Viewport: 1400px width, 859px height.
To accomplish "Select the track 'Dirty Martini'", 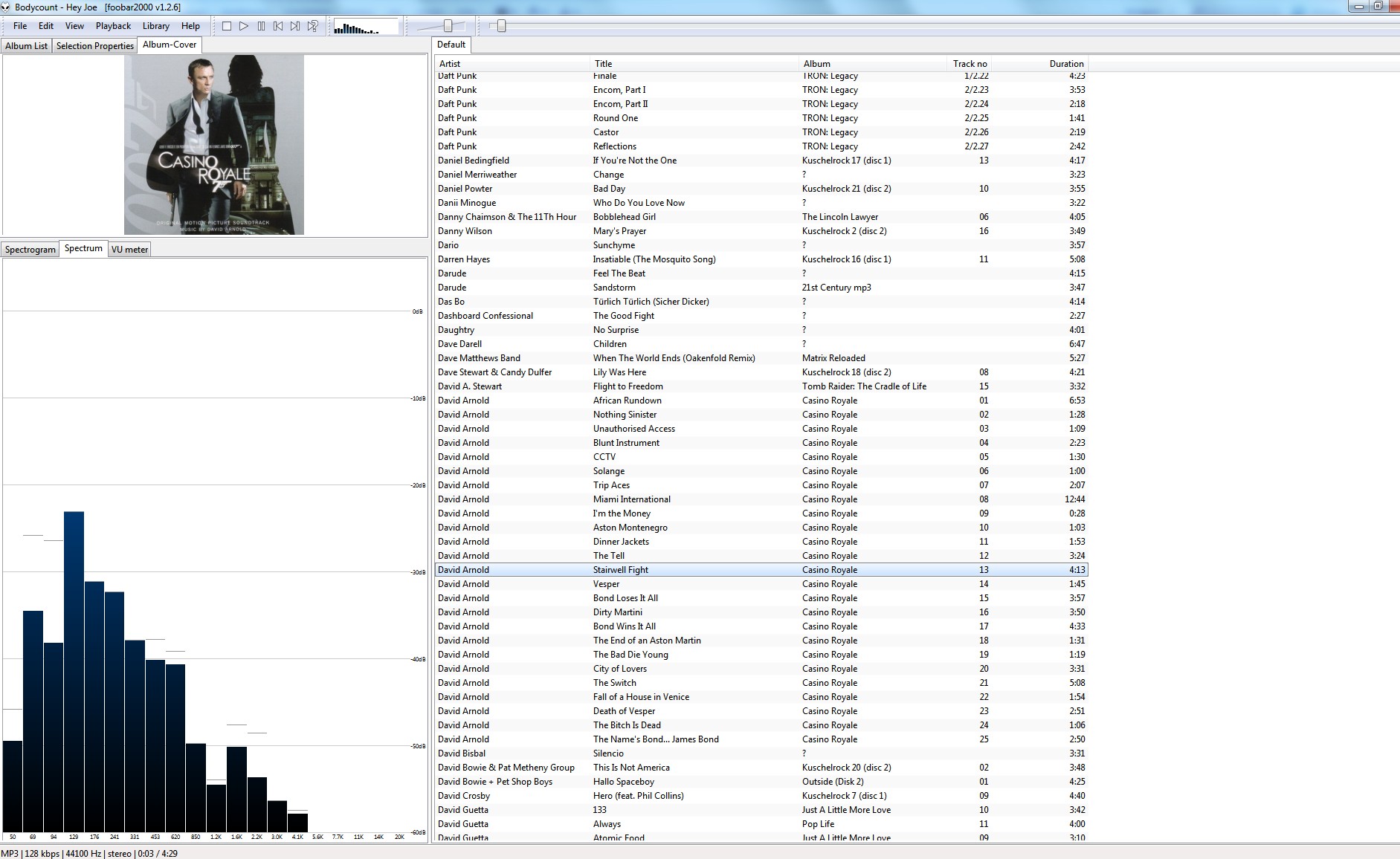I will (x=761, y=612).
